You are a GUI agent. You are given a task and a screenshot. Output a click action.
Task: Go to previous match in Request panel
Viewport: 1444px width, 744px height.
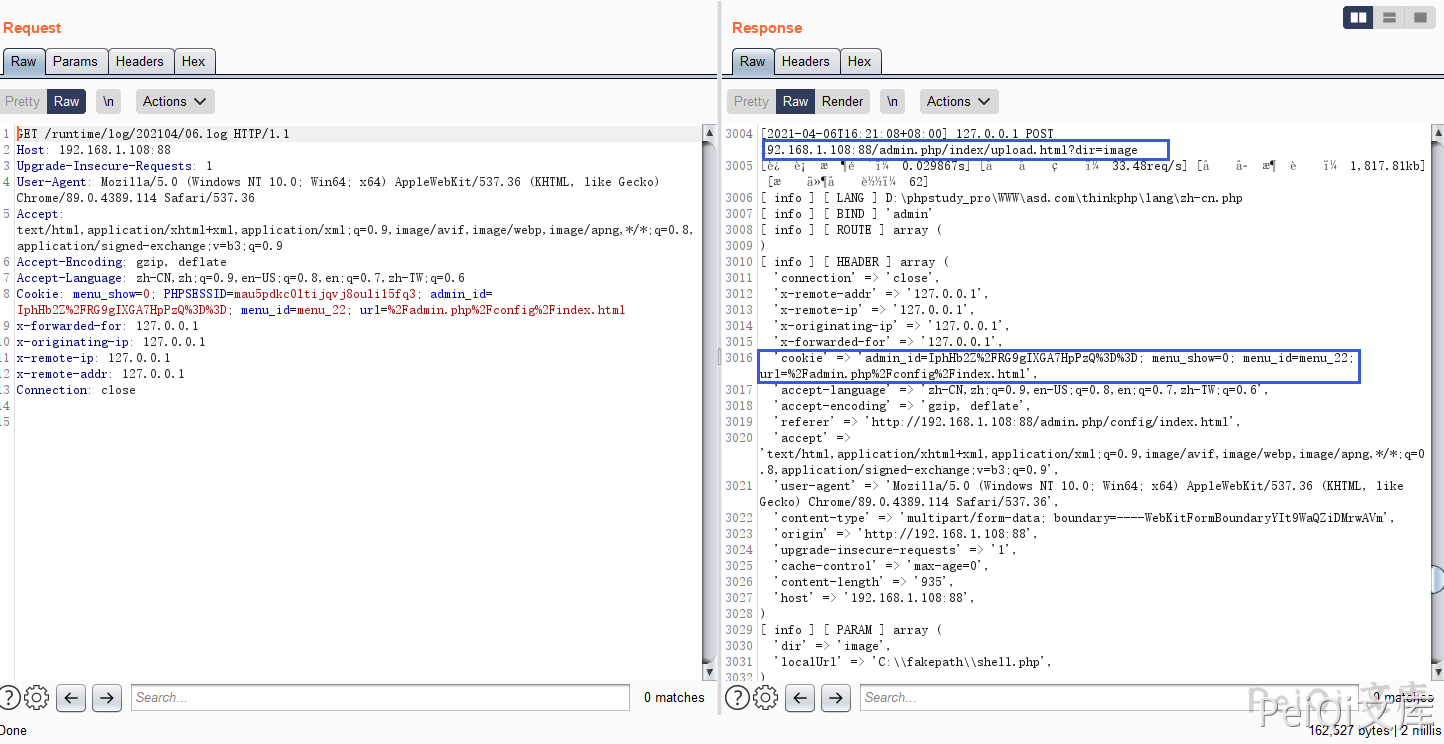click(70, 697)
